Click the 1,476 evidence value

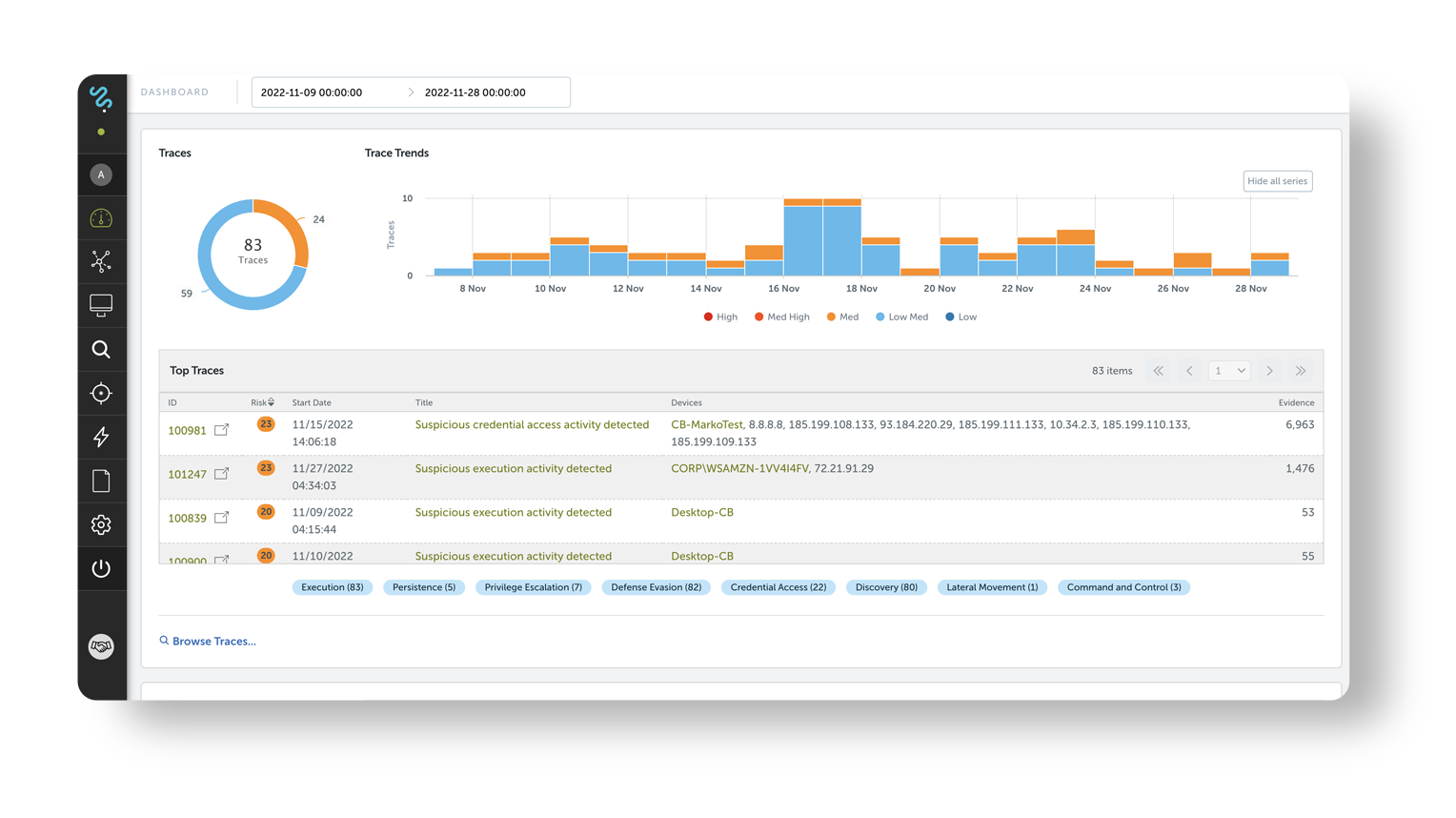pyautogui.click(x=1300, y=469)
